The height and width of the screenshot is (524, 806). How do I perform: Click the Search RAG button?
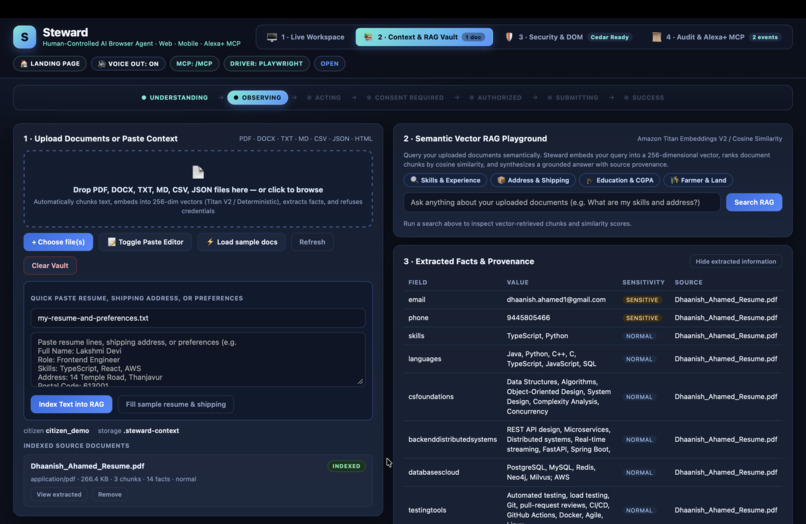pos(754,203)
